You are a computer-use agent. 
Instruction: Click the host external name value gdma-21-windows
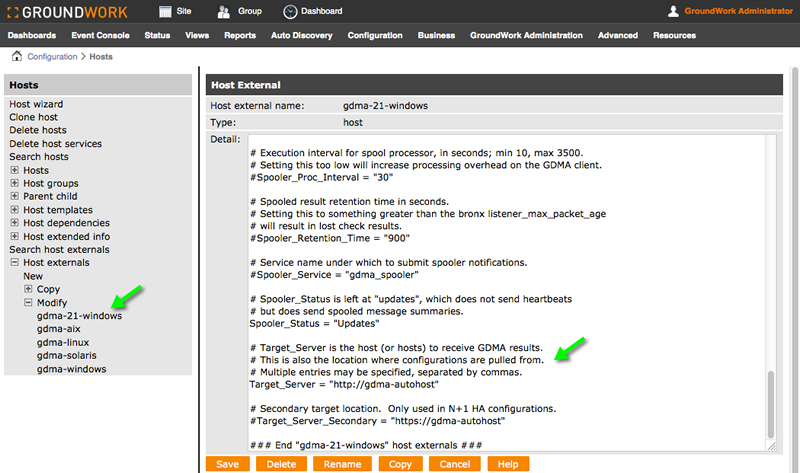point(385,106)
